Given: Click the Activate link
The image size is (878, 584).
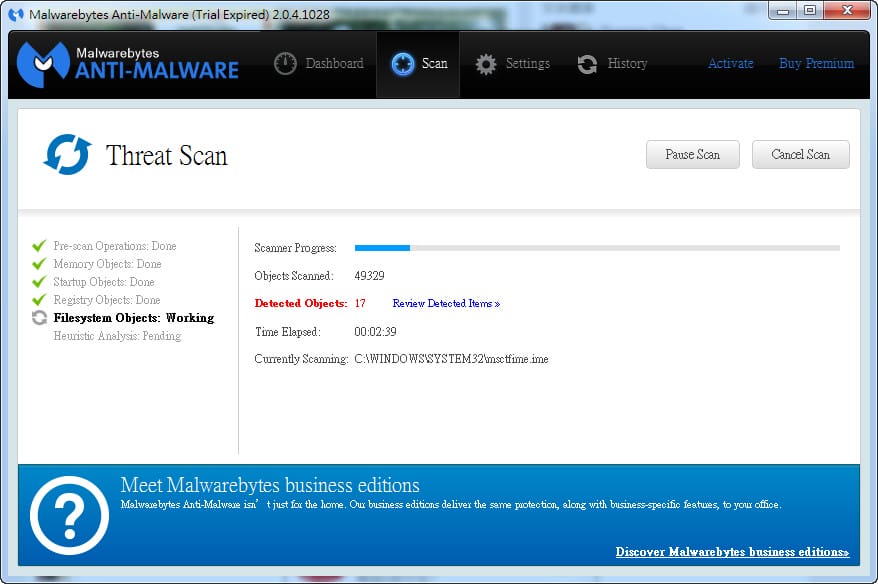Looking at the screenshot, I should tap(731, 63).
